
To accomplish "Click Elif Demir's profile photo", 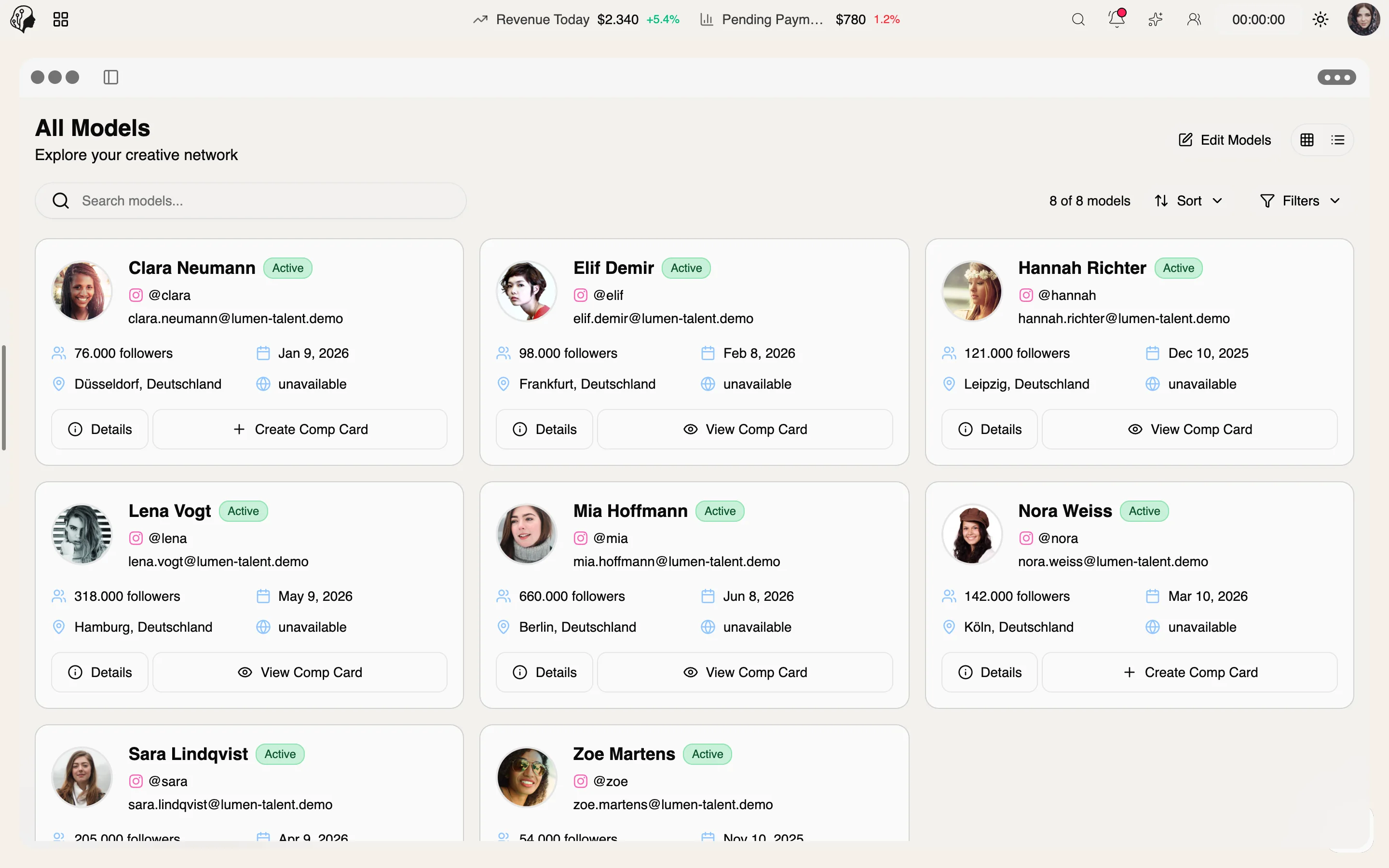I will pos(526,291).
